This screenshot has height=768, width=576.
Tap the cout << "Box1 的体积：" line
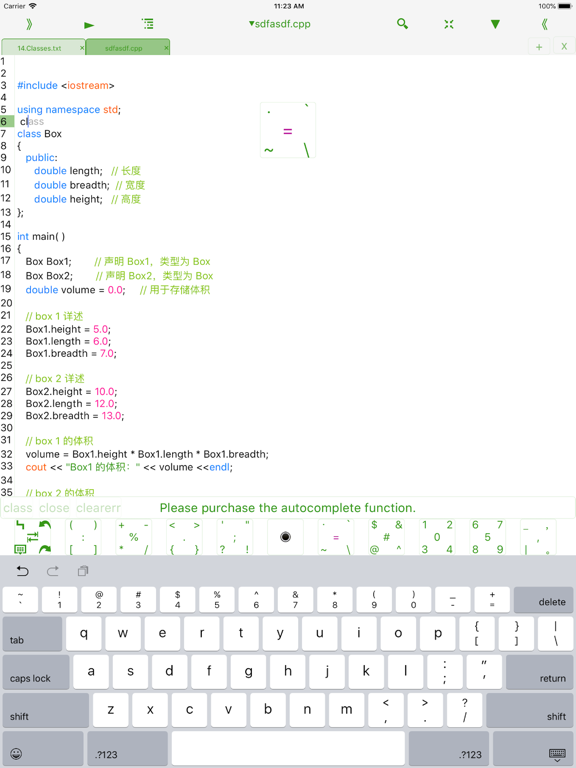tap(129, 467)
